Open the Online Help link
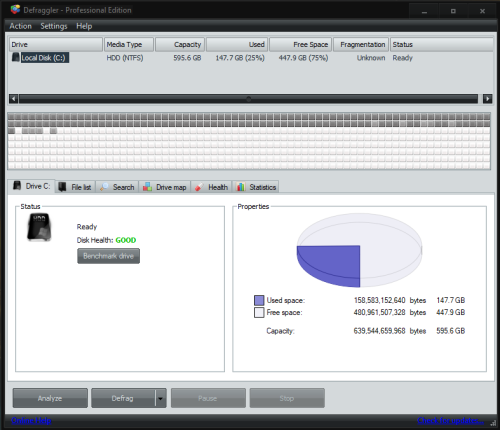The width and height of the screenshot is (500, 430). pos(31,421)
